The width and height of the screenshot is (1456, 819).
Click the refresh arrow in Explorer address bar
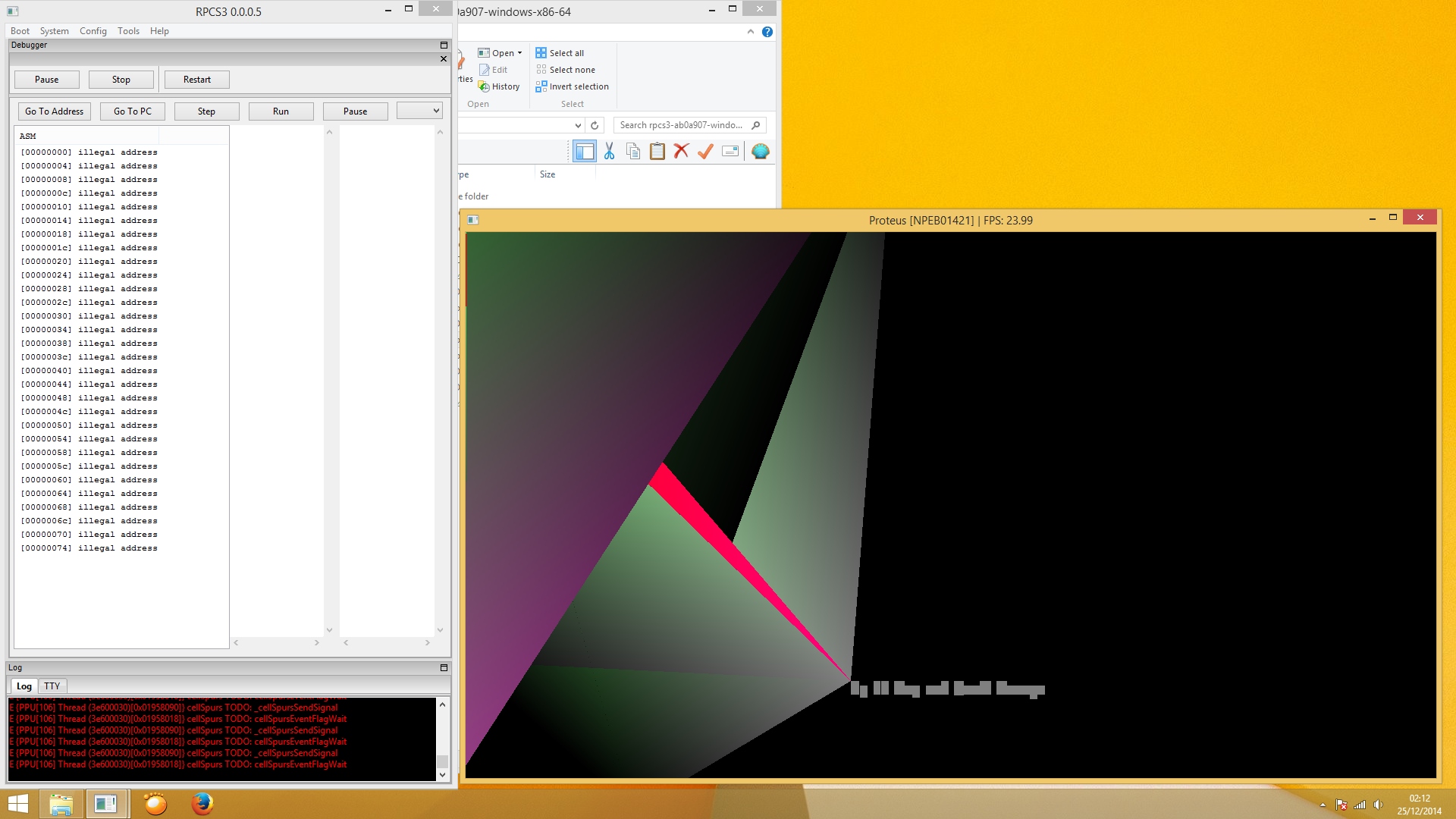click(595, 125)
